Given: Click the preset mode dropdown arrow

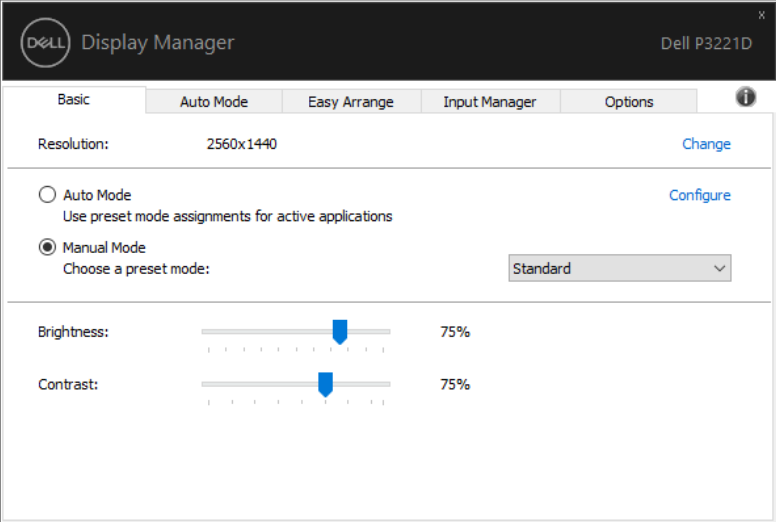Looking at the screenshot, I should (x=720, y=268).
